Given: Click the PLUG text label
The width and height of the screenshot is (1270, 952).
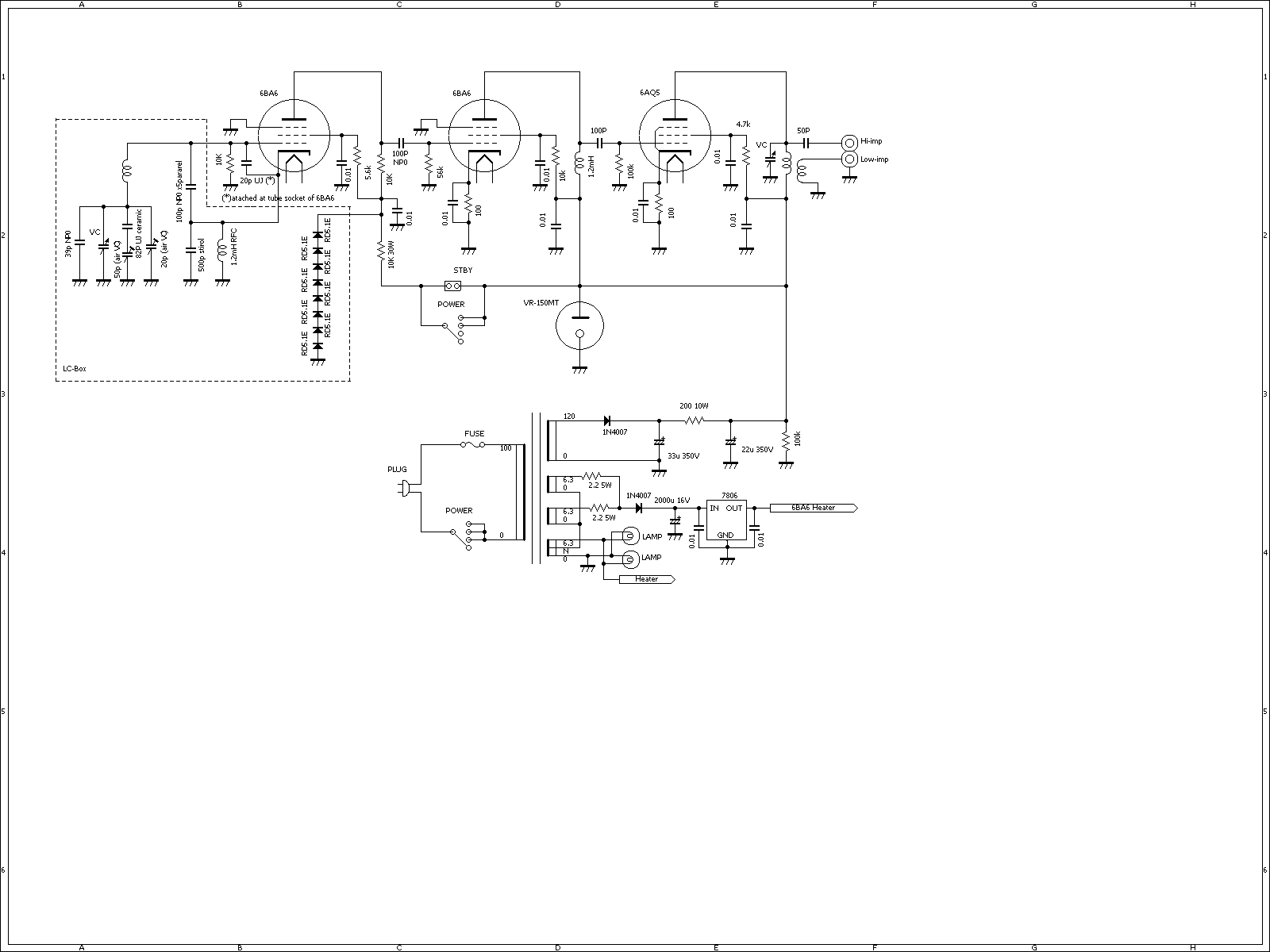Looking at the screenshot, I should pyautogui.click(x=397, y=470).
